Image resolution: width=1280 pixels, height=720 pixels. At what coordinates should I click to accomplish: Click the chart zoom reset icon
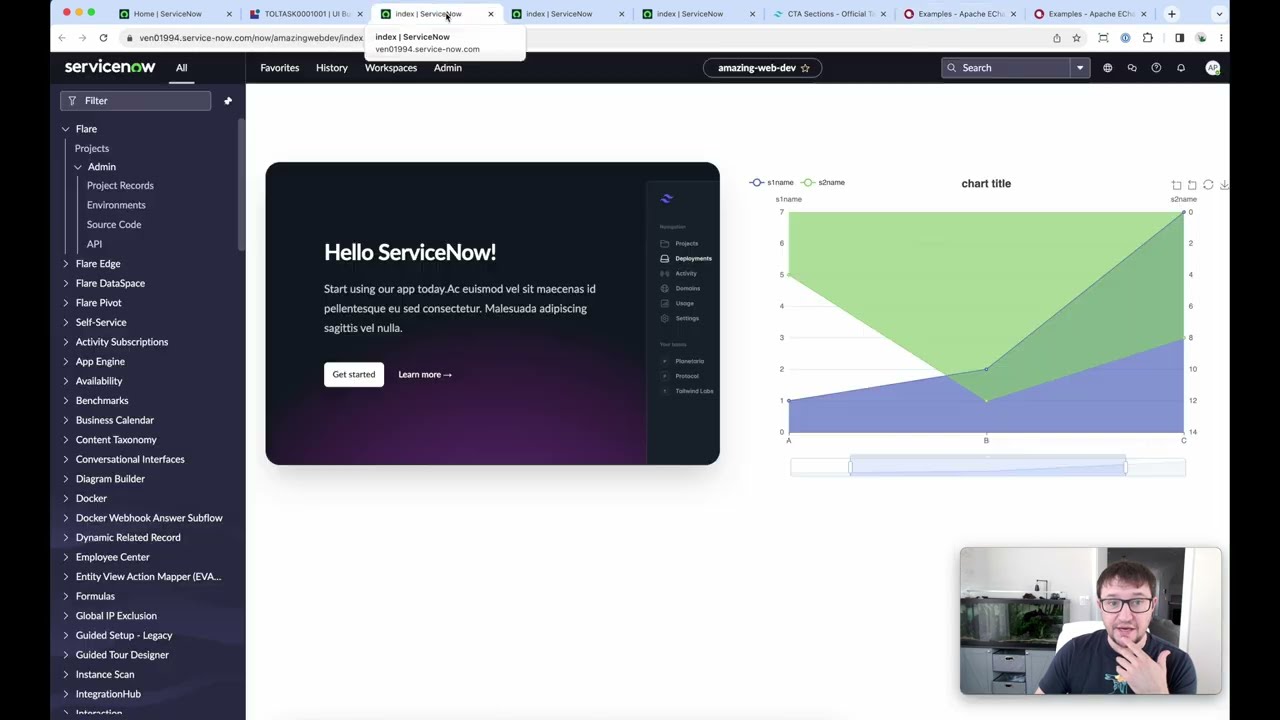click(1192, 185)
